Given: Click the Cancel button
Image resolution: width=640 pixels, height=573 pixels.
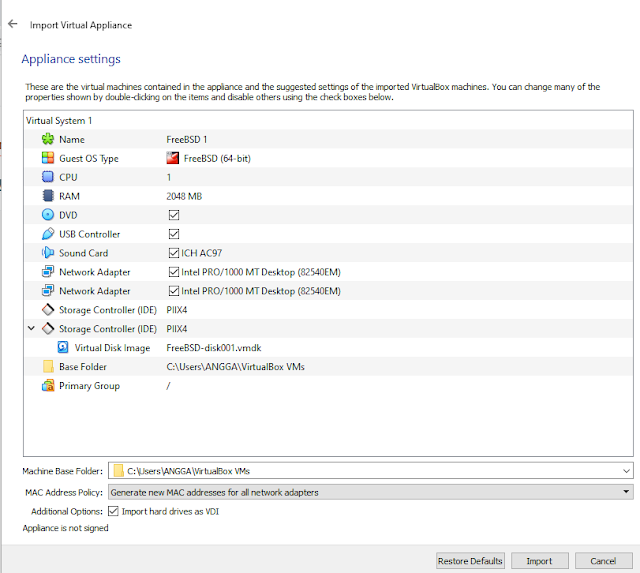Looking at the screenshot, I should pos(603,561).
